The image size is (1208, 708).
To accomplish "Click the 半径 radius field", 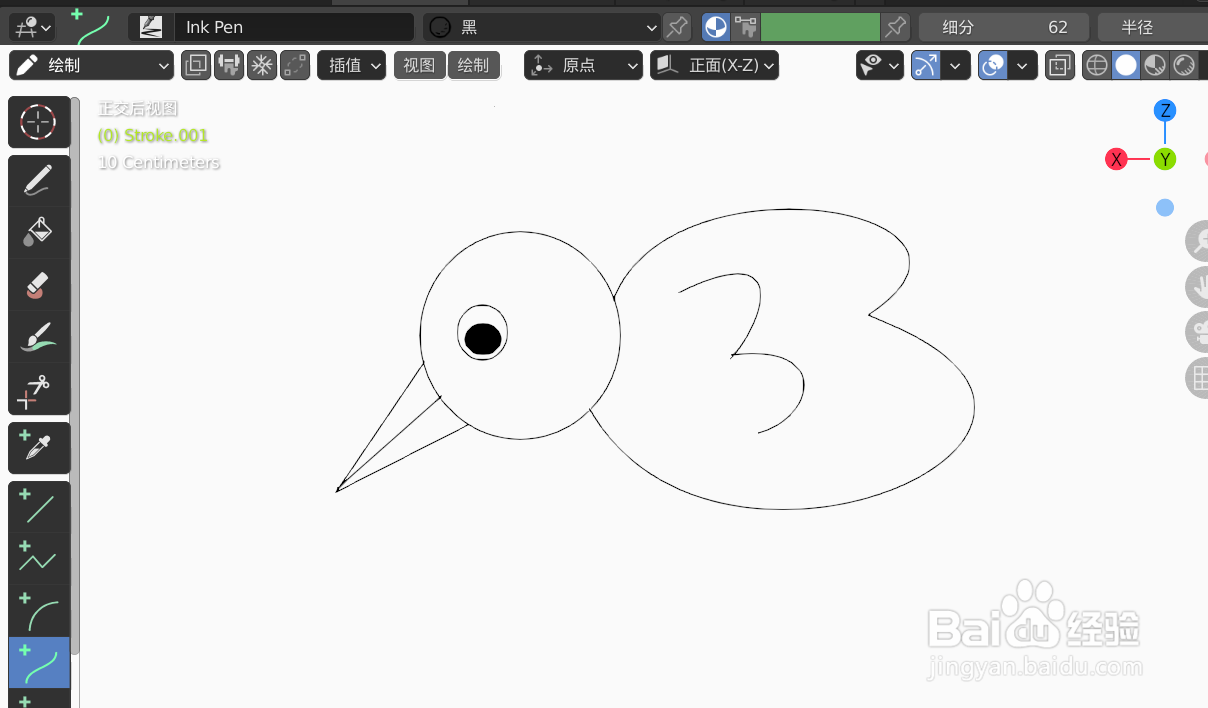I will click(x=1152, y=27).
